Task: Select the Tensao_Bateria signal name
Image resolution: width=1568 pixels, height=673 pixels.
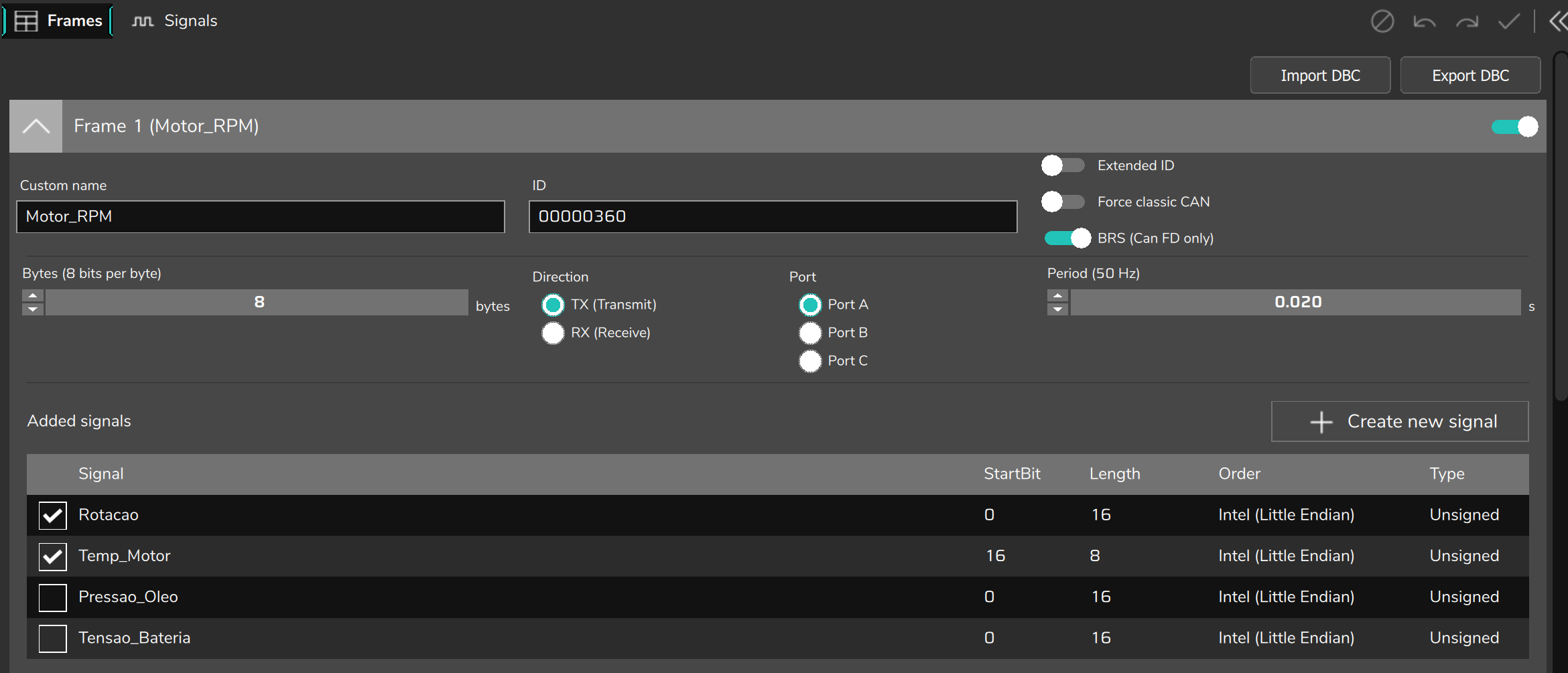Action: click(135, 638)
